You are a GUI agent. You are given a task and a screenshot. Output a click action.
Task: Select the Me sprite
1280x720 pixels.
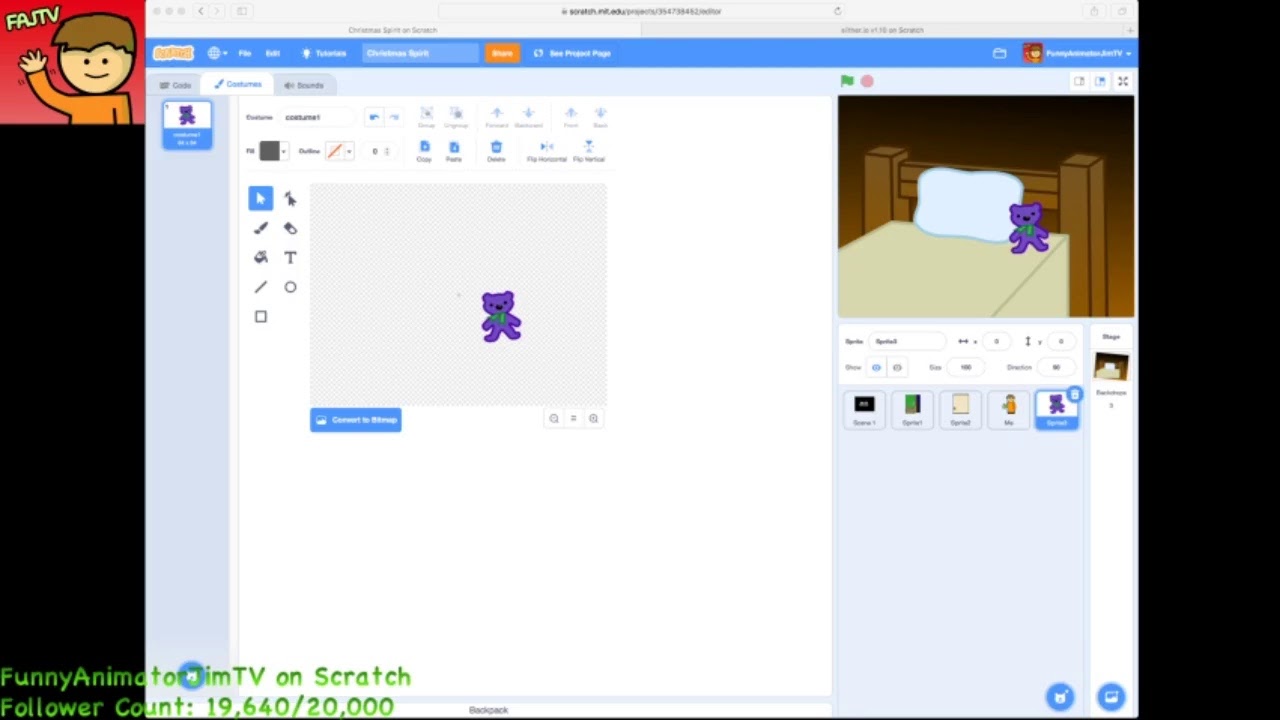(1008, 410)
